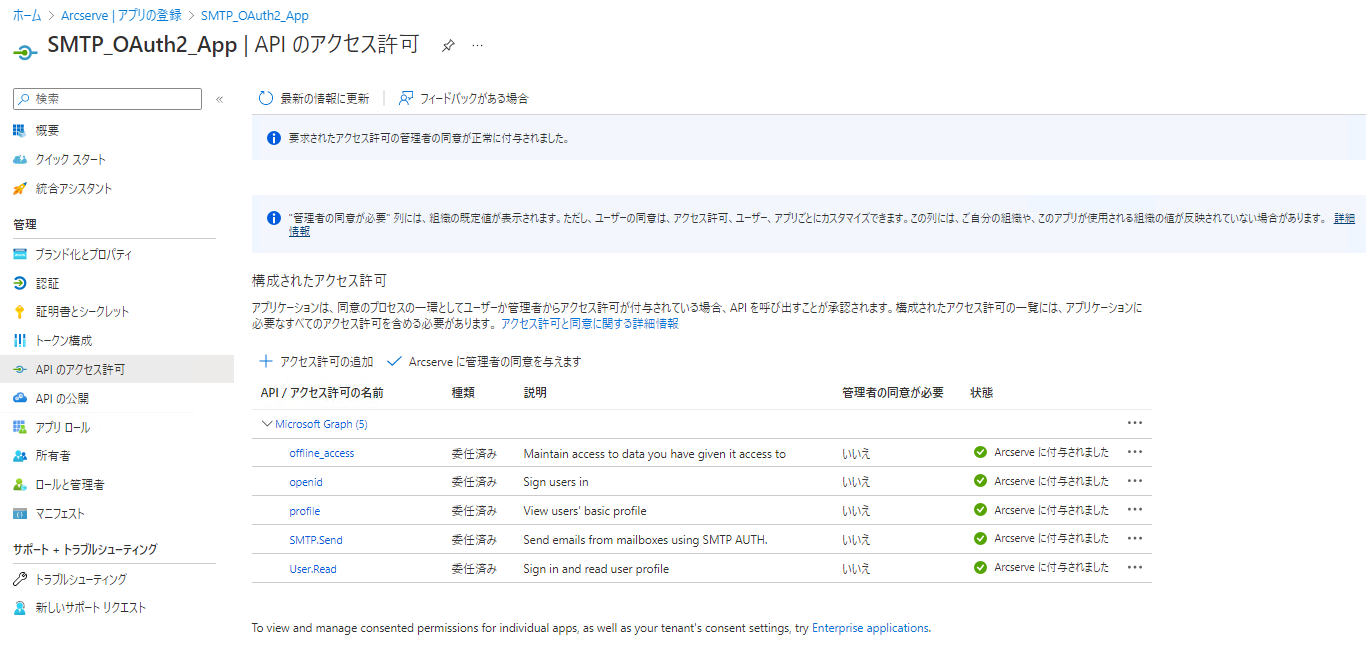Open the ellipsis menu for User.Read row
Image resolution: width=1366 pixels, height=647 pixels.
(1134, 567)
